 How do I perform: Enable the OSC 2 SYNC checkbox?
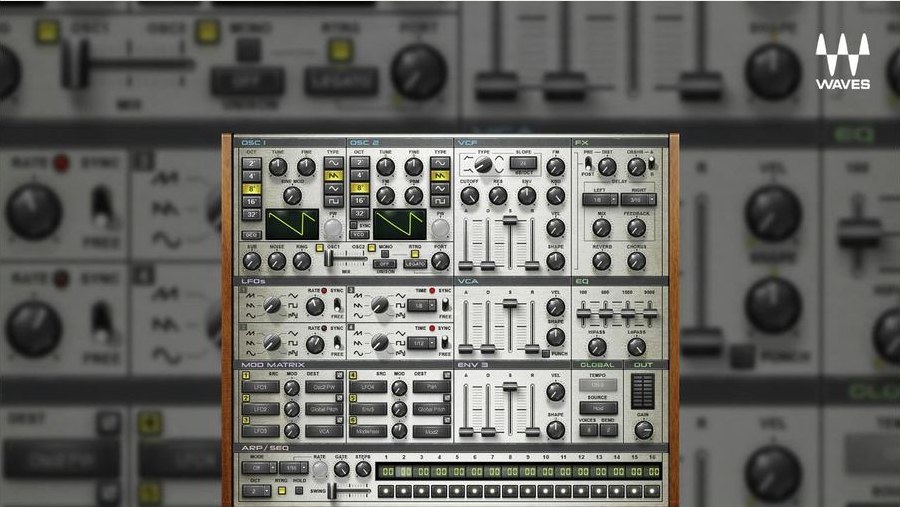(353, 225)
